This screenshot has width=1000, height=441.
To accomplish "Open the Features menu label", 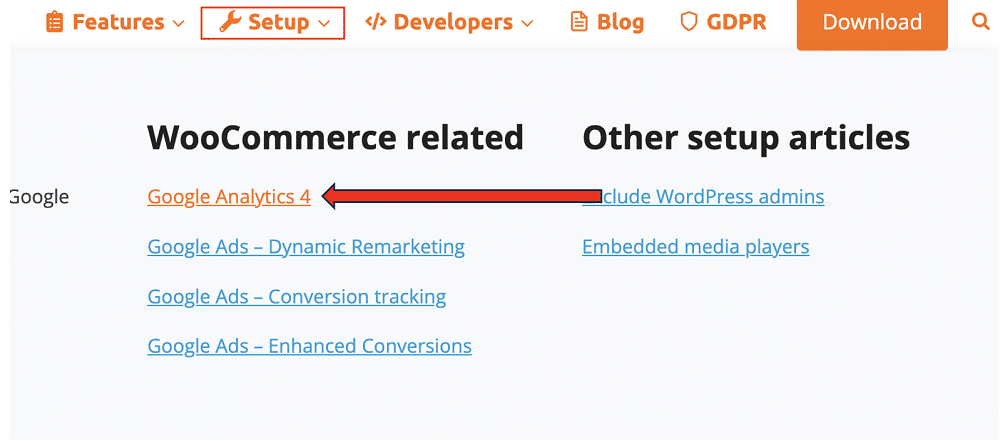I will pyautogui.click(x=118, y=22).
